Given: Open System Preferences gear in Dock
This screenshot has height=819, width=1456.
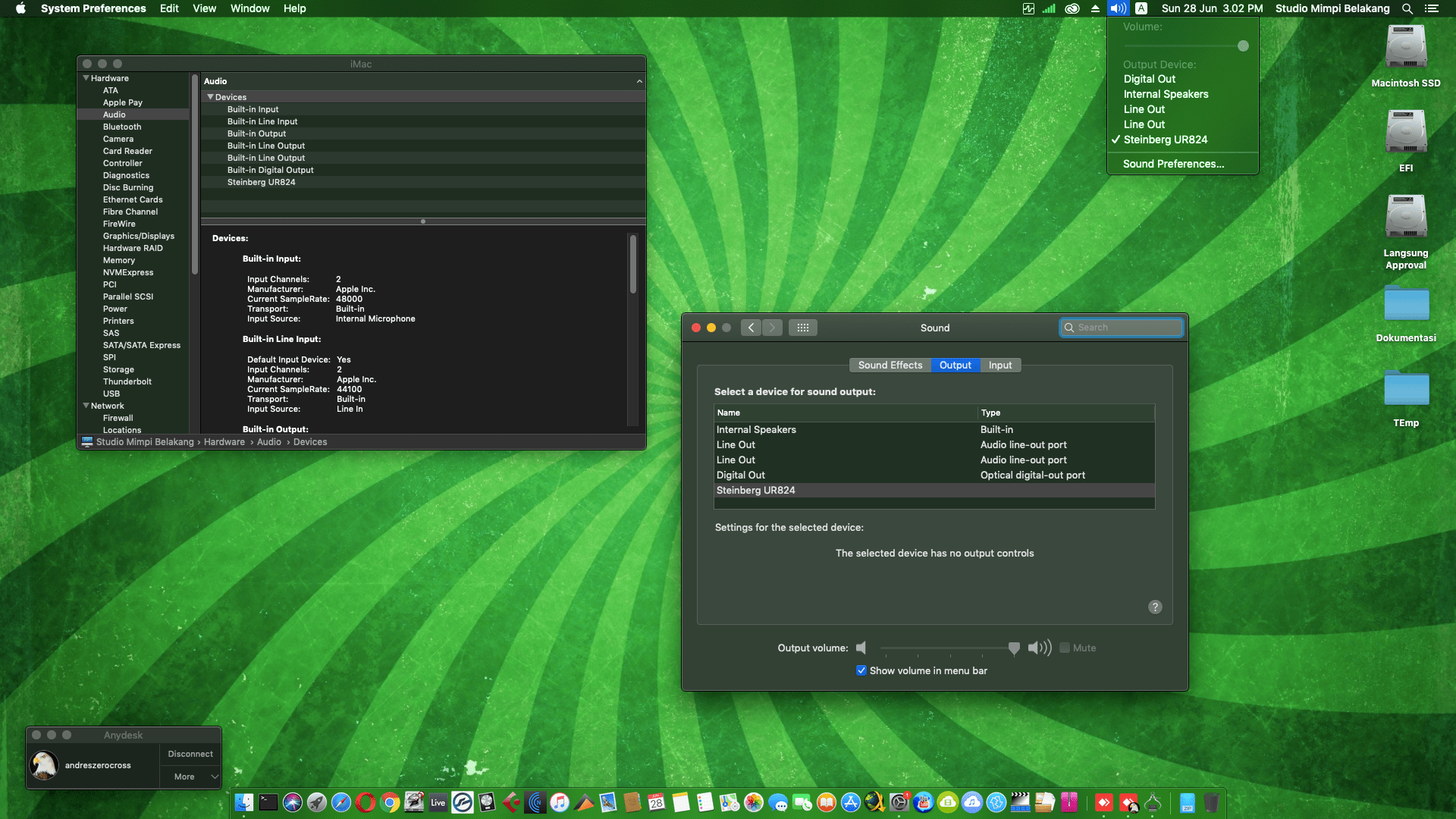Looking at the screenshot, I should point(899,802).
